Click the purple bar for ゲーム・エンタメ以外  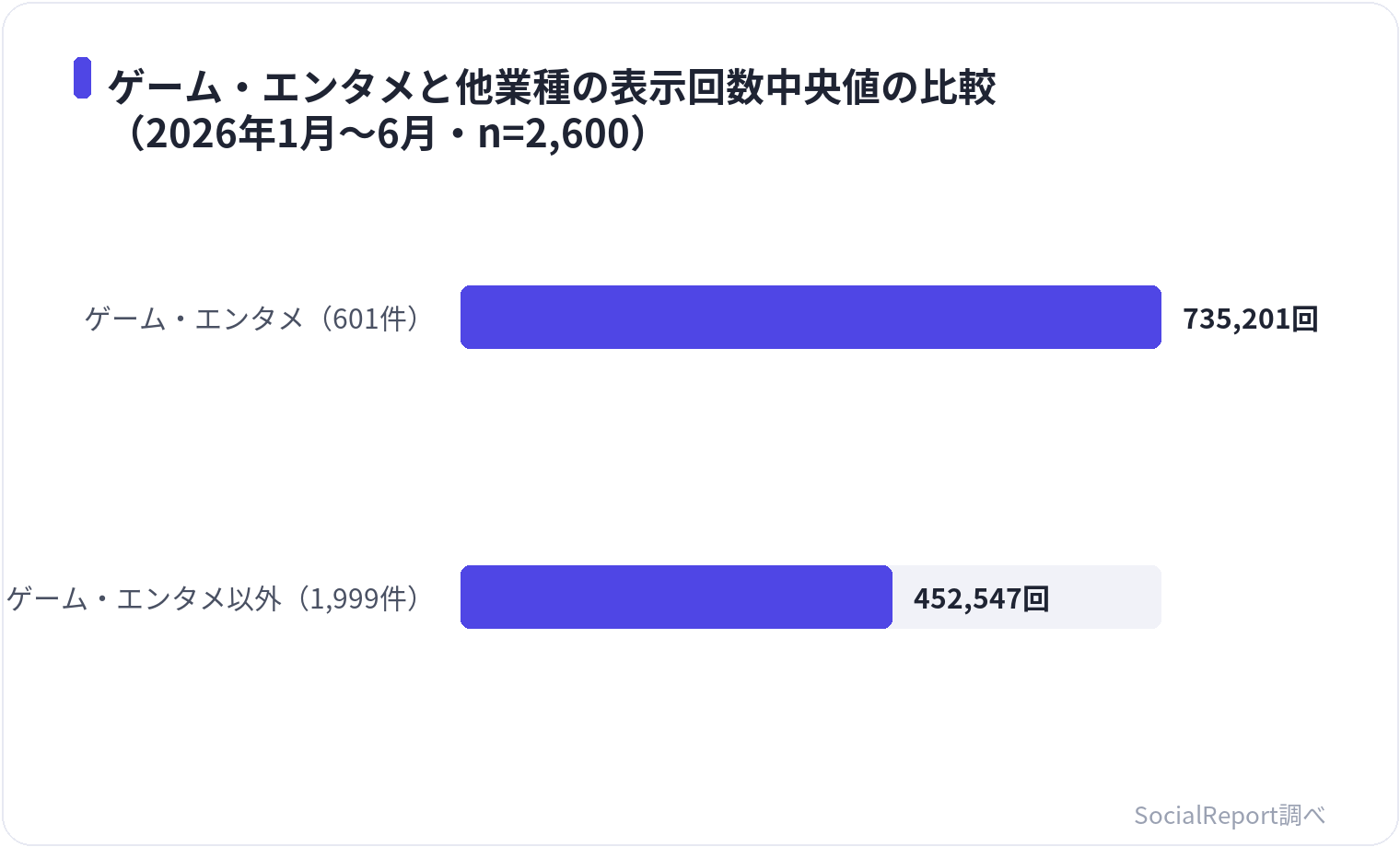[676, 598]
